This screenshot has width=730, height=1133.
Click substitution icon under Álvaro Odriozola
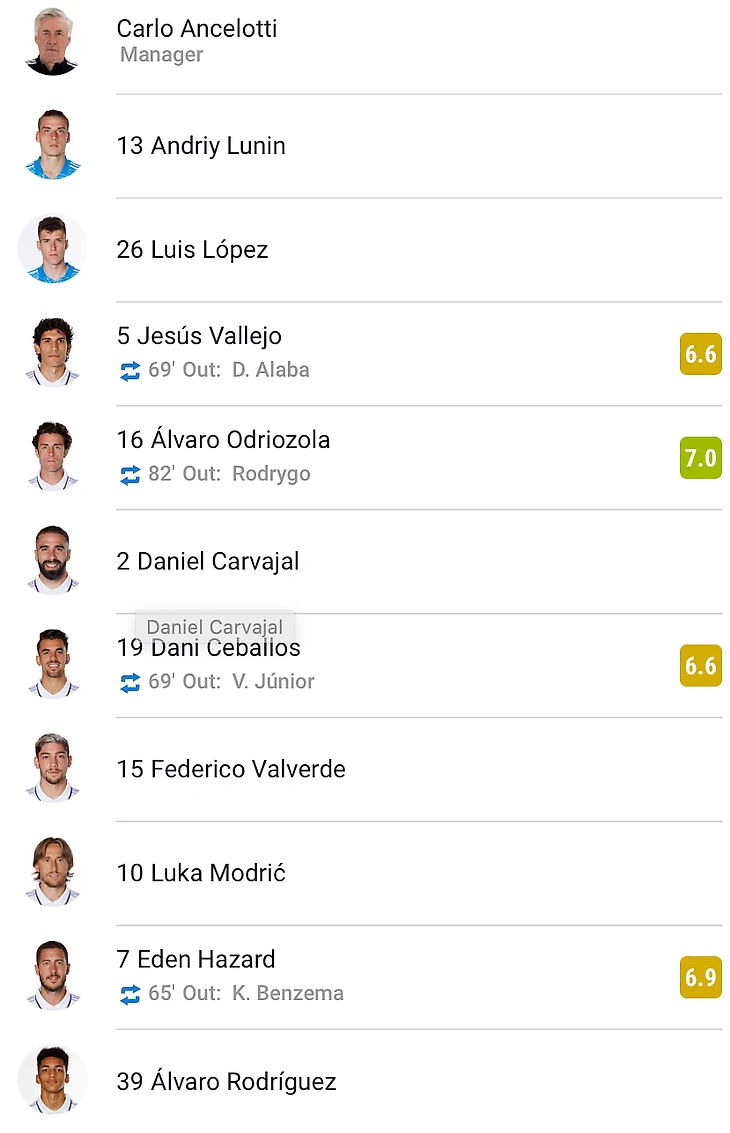pyautogui.click(x=130, y=475)
